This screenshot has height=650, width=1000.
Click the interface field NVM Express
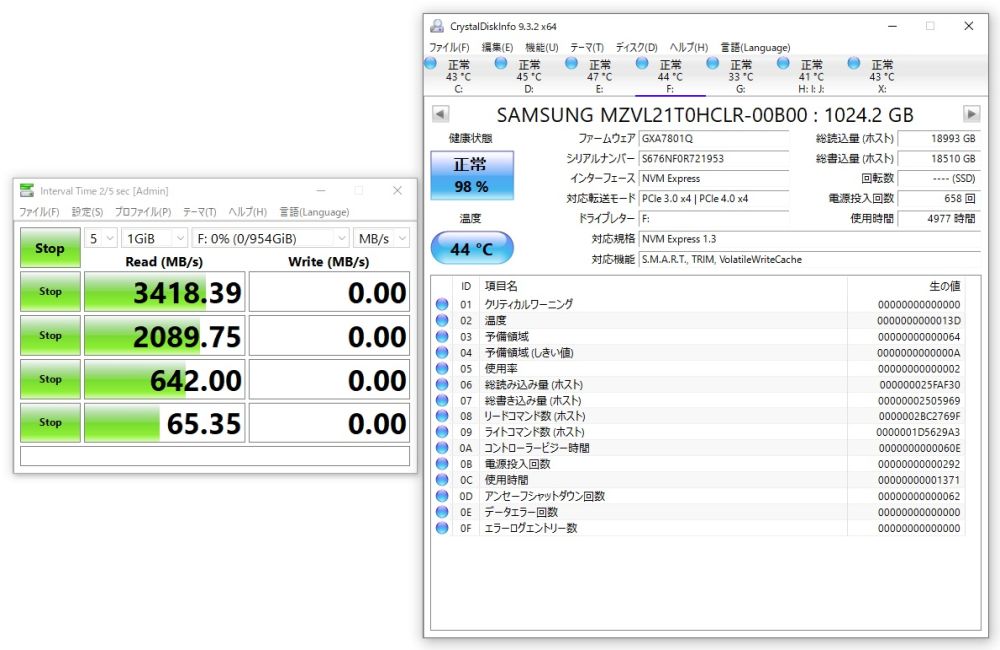714,179
